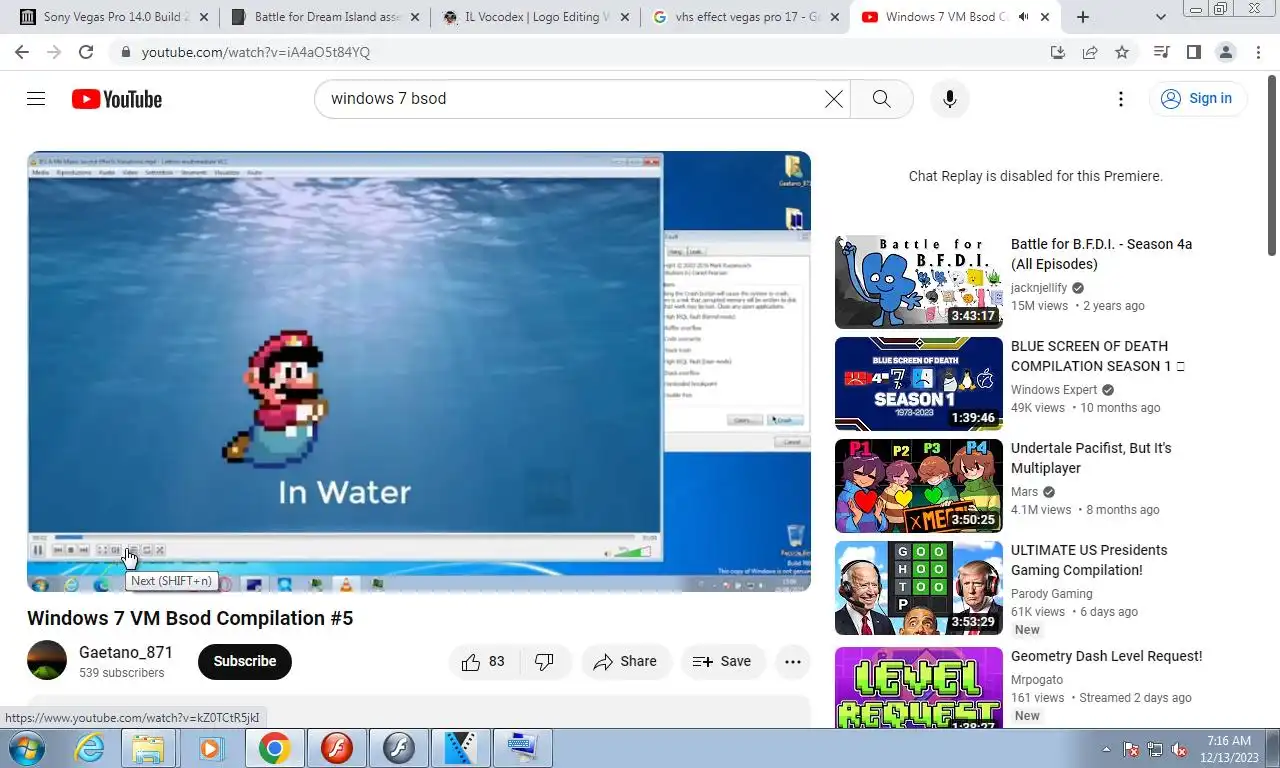The width and height of the screenshot is (1280, 768).
Task: Start voice search with the microphone
Action: pyautogui.click(x=950, y=98)
